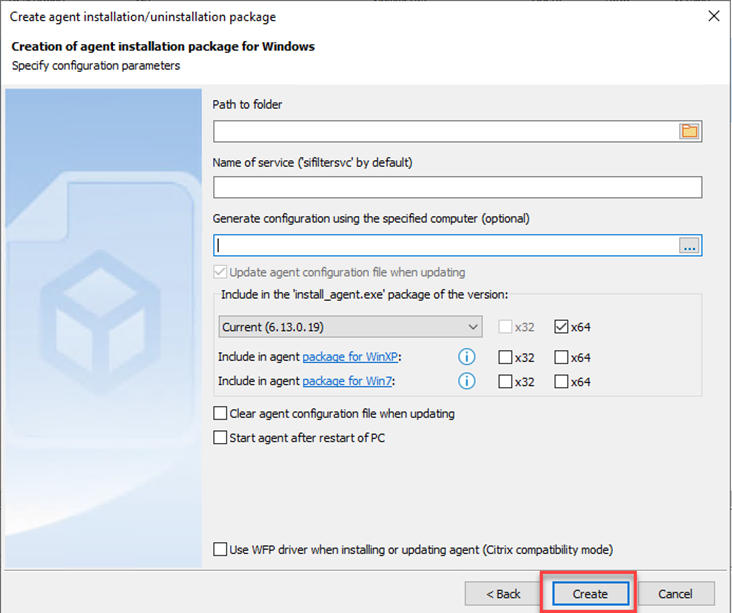732x613 pixels.
Task: Check Clear agent configuration file when updating
Action: coord(221,414)
